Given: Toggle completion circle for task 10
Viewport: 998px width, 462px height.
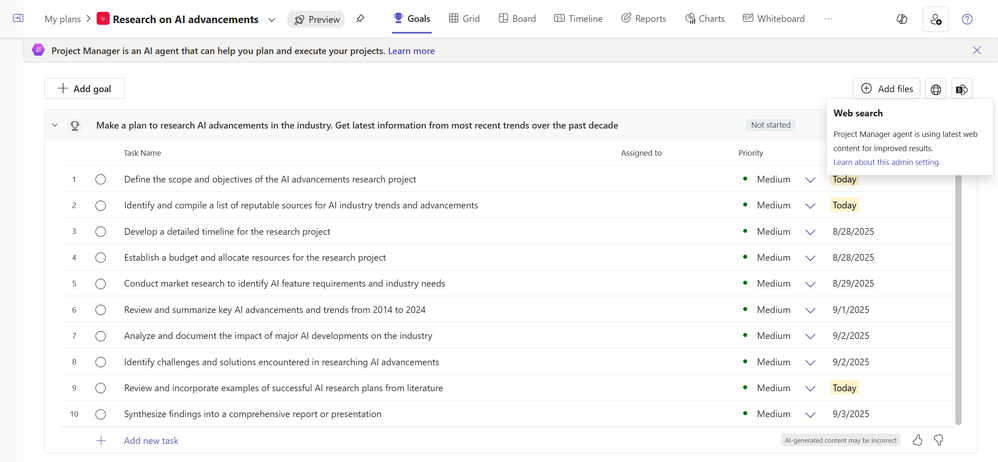Looking at the screenshot, I should click(101, 414).
